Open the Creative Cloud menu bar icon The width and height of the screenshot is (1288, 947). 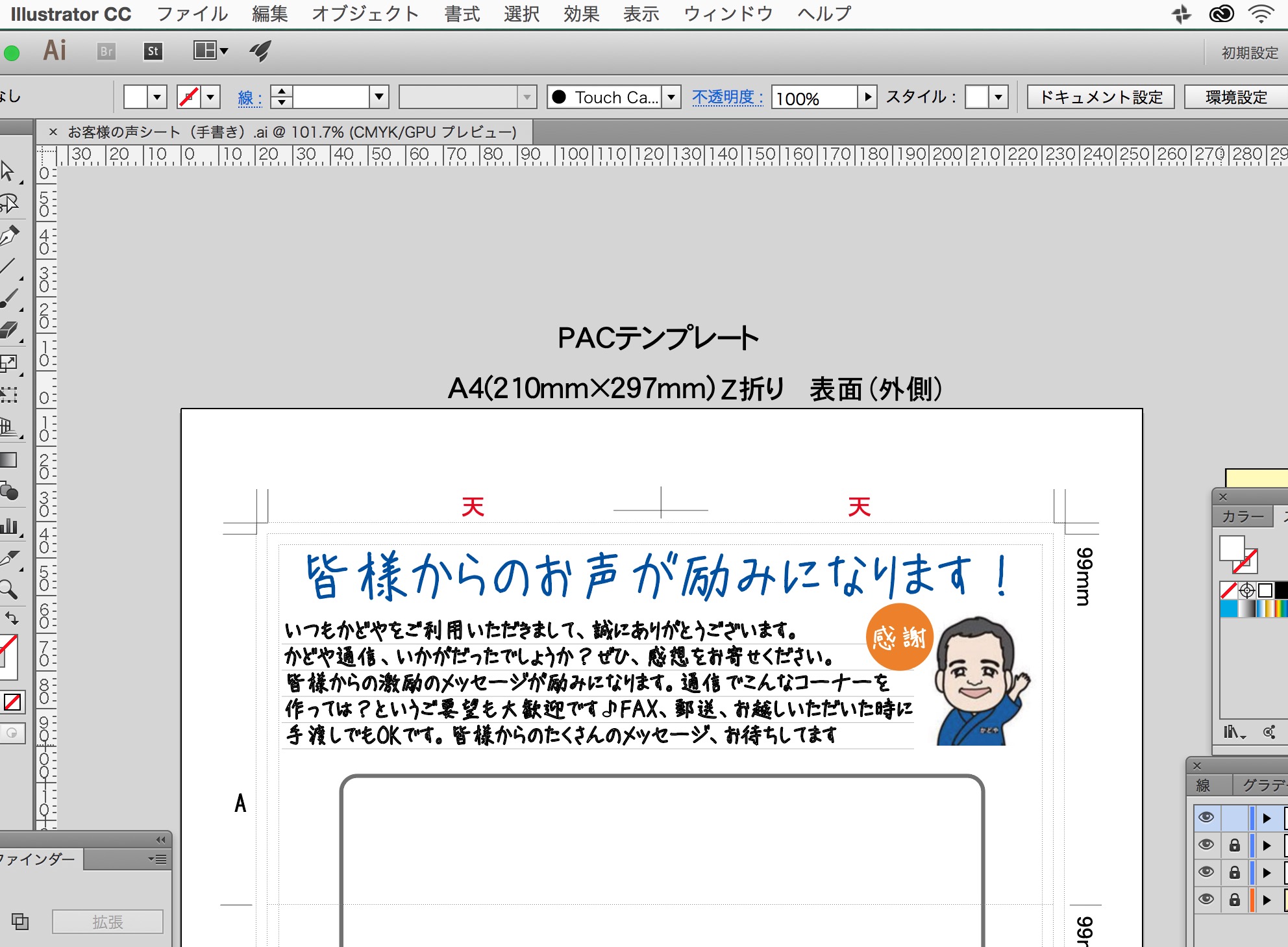pyautogui.click(x=1221, y=14)
